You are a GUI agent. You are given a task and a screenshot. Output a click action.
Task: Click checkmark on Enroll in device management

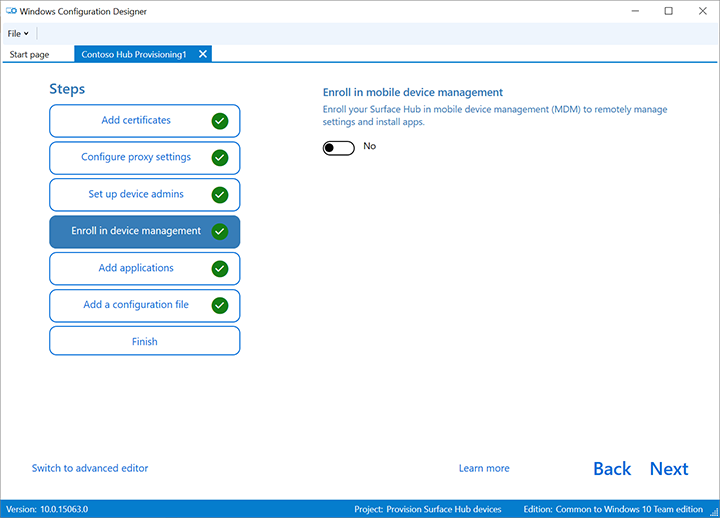pos(220,231)
